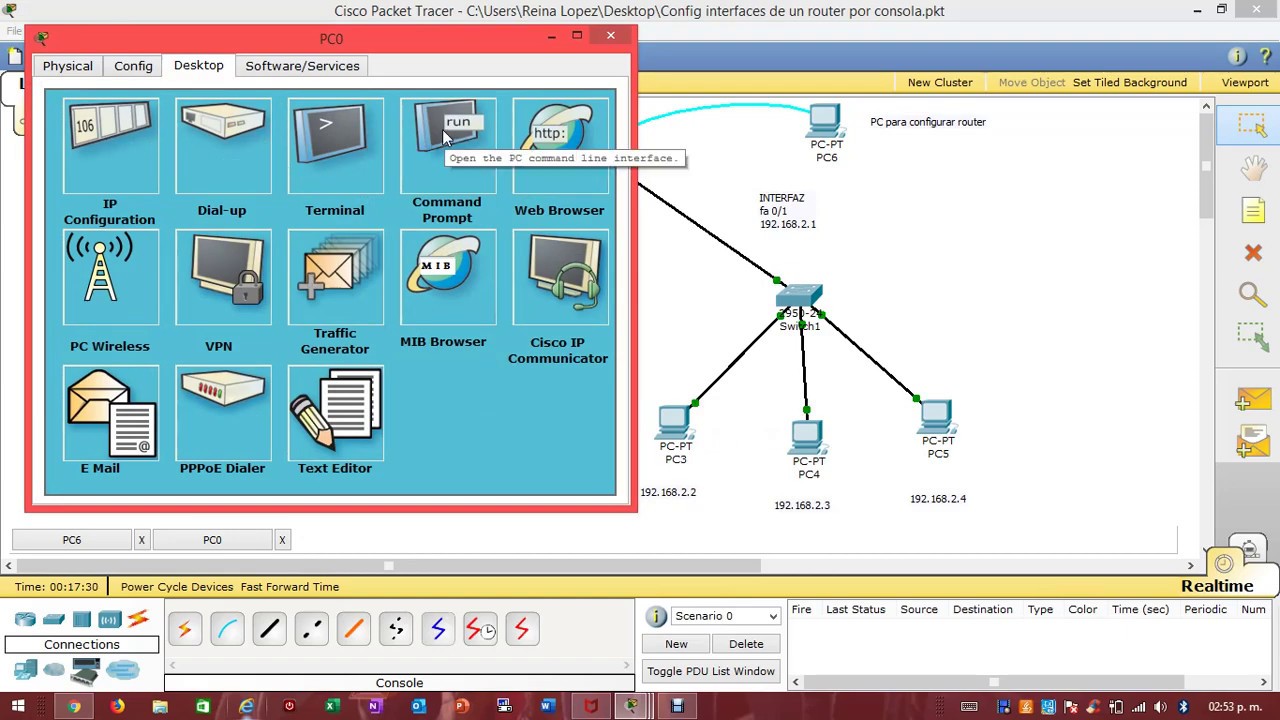The height and width of the screenshot is (720, 1280).
Task: Select the Delete tool (red X)
Action: click(x=1253, y=253)
